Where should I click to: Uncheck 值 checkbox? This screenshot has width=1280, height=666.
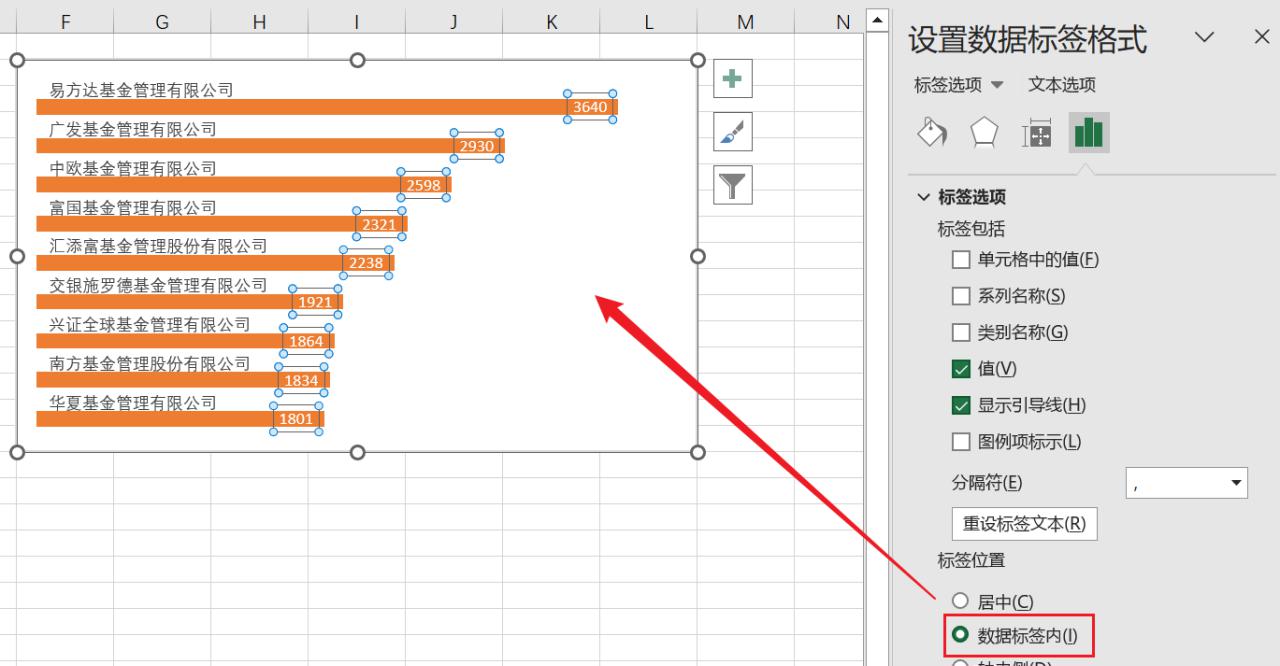click(x=961, y=369)
